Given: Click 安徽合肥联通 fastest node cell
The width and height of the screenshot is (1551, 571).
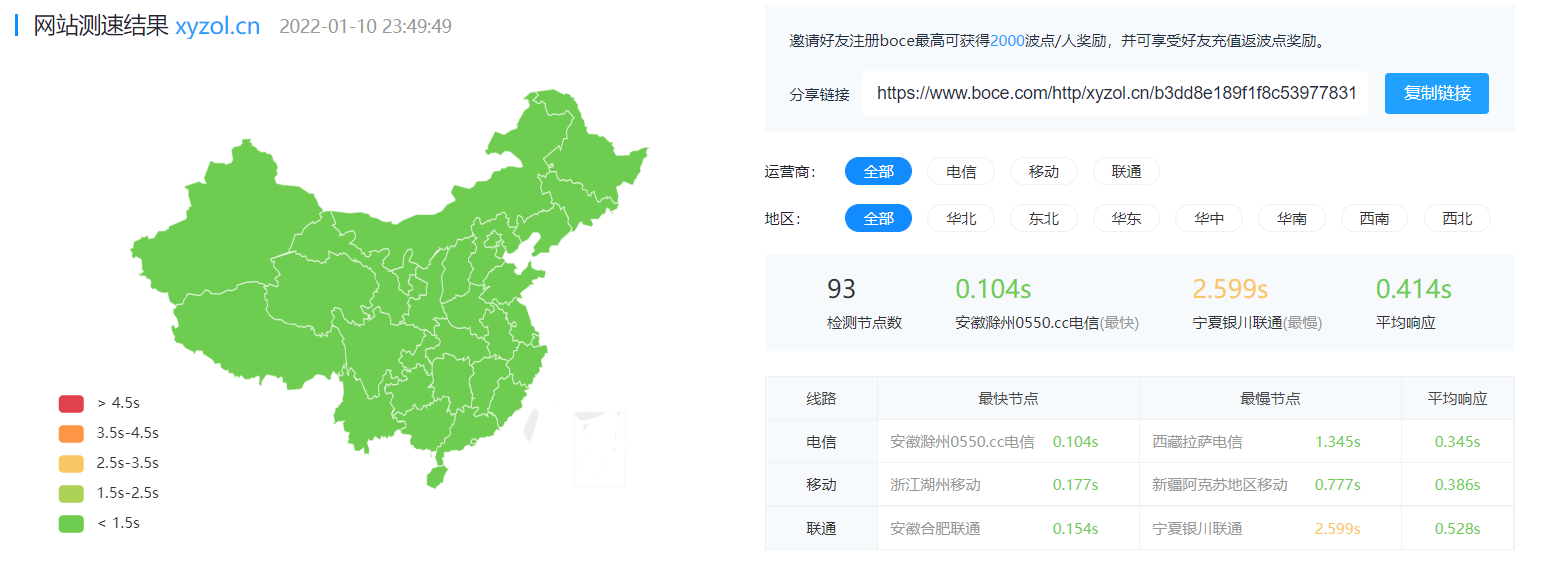Looking at the screenshot, I should pyautogui.click(x=935, y=528).
